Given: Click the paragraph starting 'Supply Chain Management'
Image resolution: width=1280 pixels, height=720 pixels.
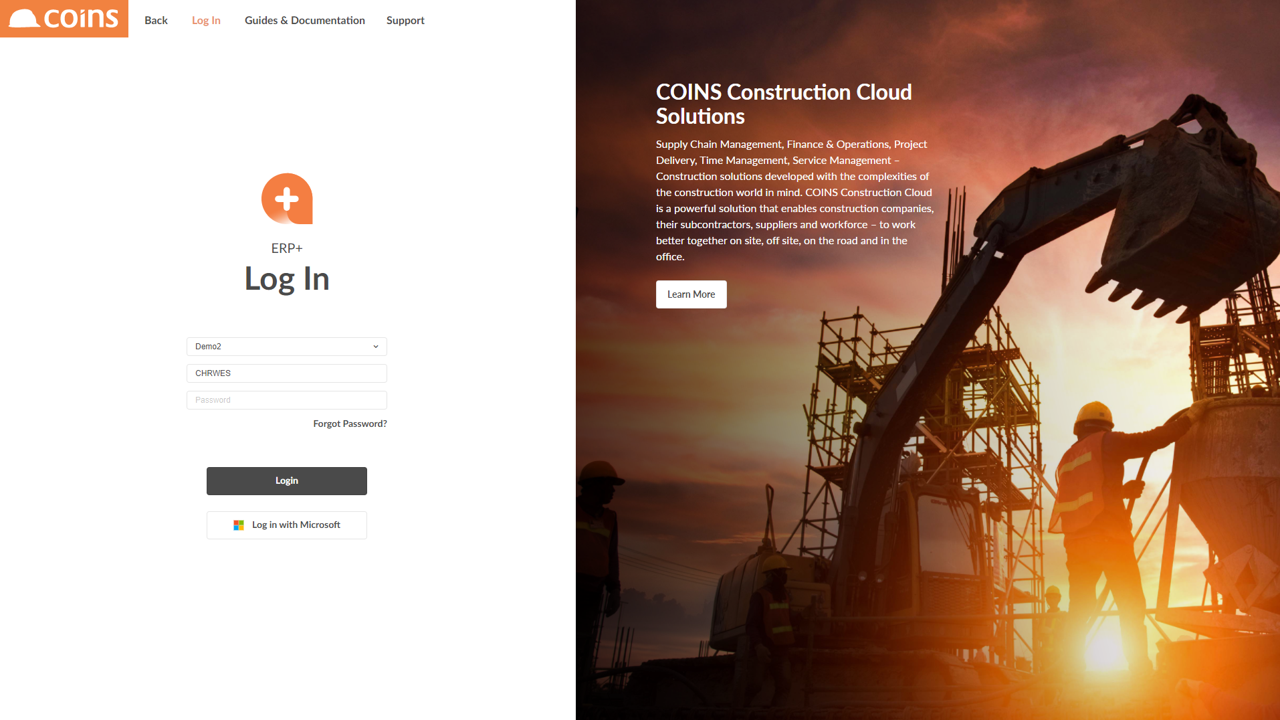Looking at the screenshot, I should (795, 200).
